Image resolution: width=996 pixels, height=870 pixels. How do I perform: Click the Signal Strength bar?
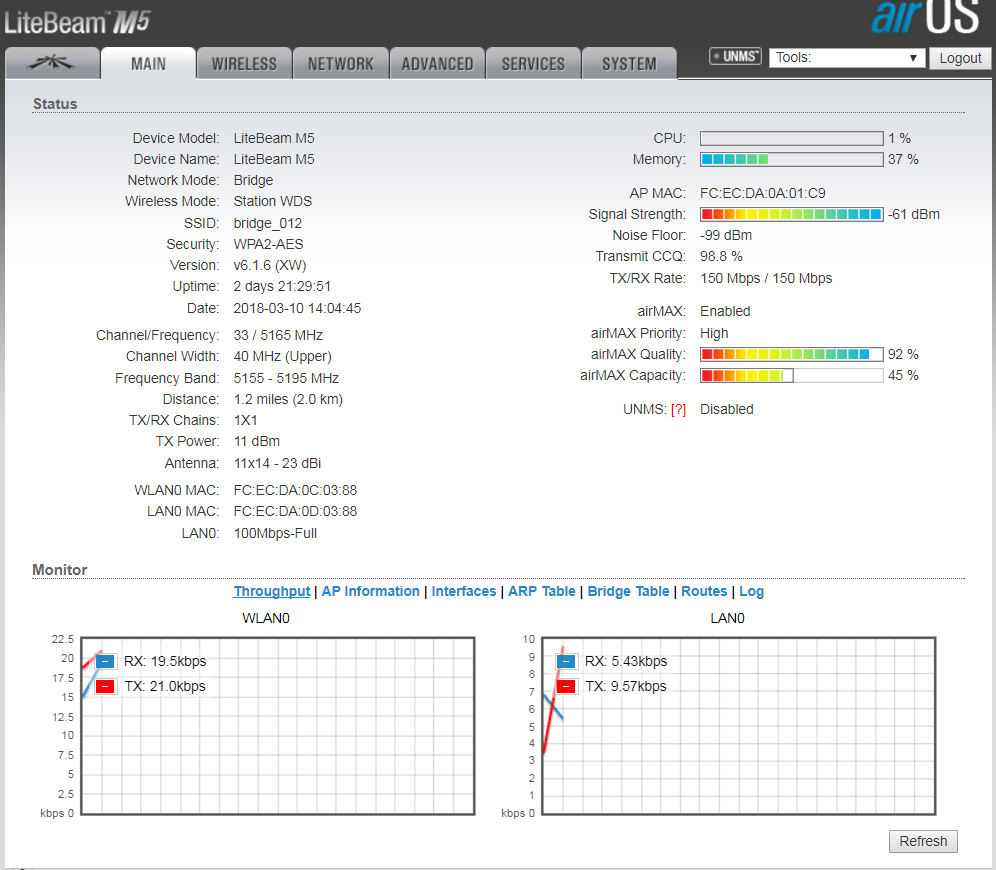click(791, 215)
